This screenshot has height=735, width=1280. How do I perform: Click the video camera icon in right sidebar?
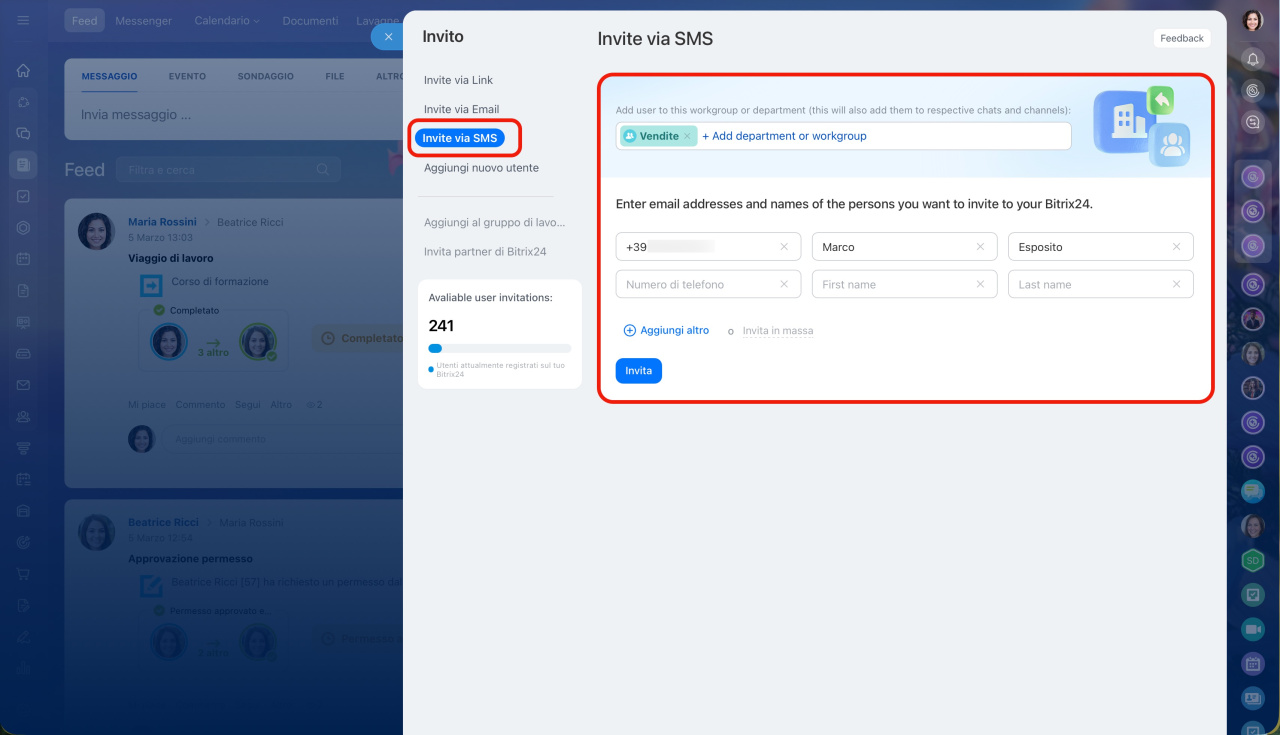pos(1252,629)
